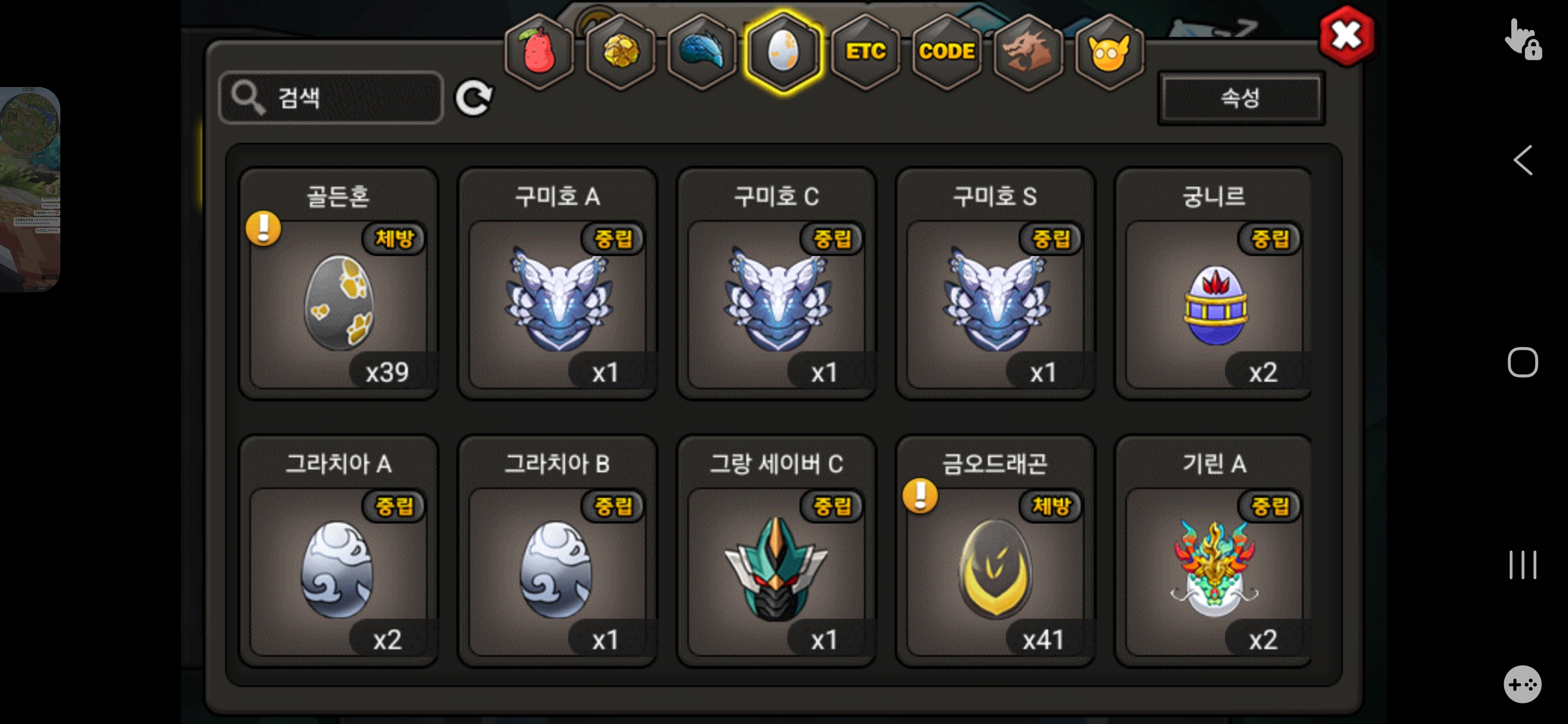The image size is (1568, 724).
Task: Click the 검색 search input field
Action: pos(331,98)
